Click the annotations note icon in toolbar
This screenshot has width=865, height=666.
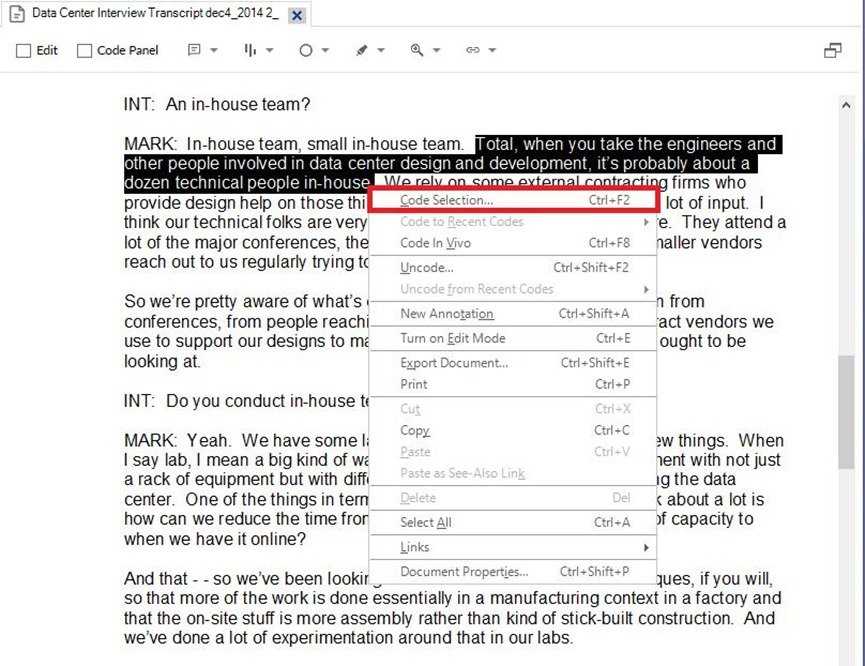point(194,50)
